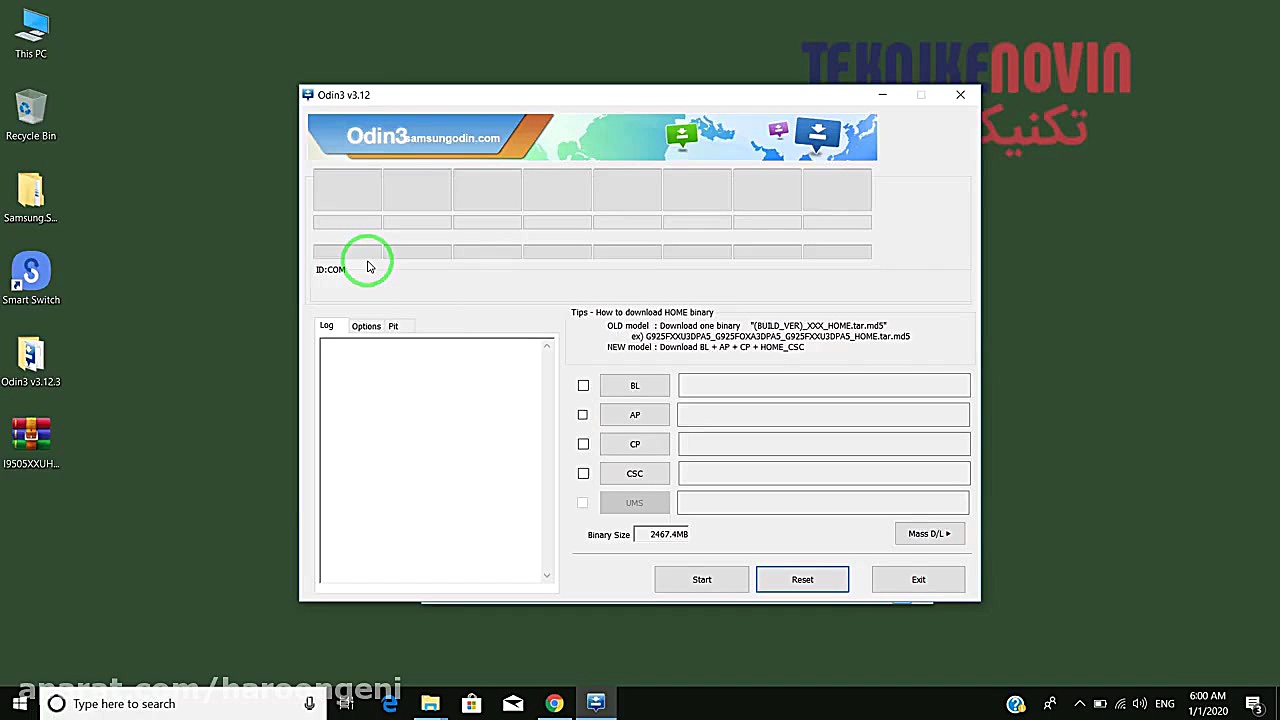The width and height of the screenshot is (1280, 720).
Task: Click the Log text area
Action: 431,460
